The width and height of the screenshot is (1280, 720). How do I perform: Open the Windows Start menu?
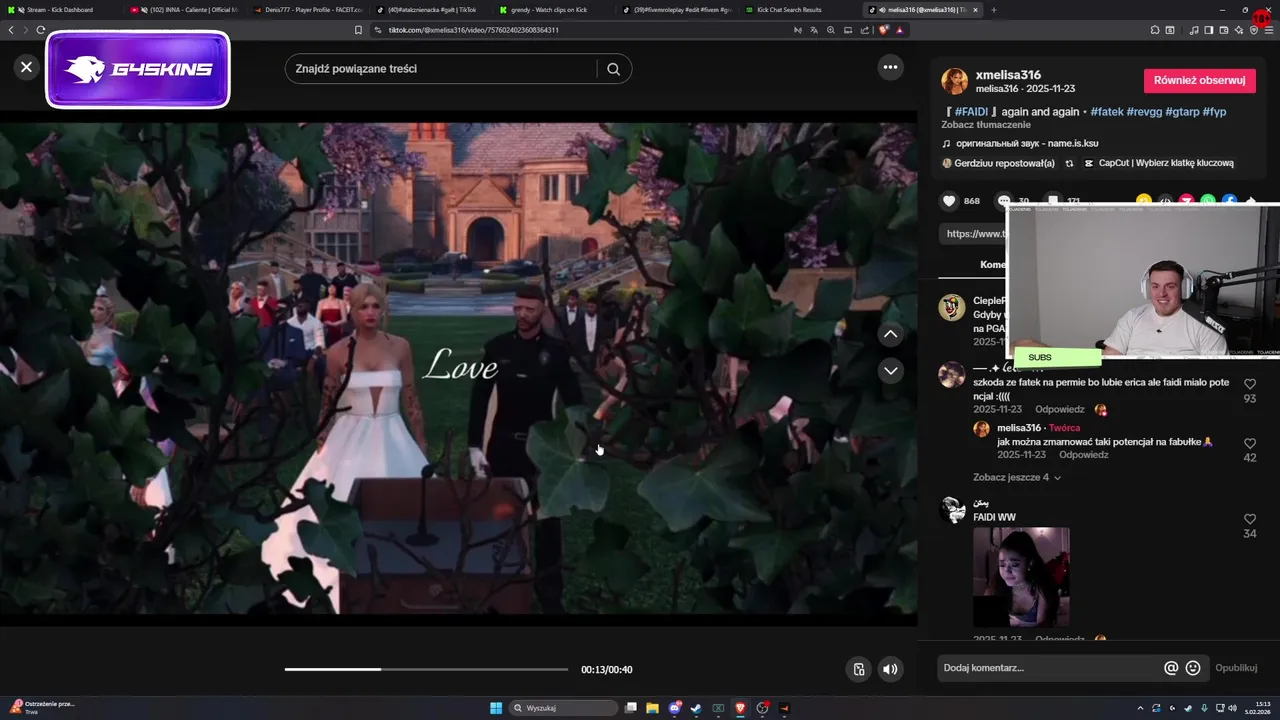click(496, 708)
